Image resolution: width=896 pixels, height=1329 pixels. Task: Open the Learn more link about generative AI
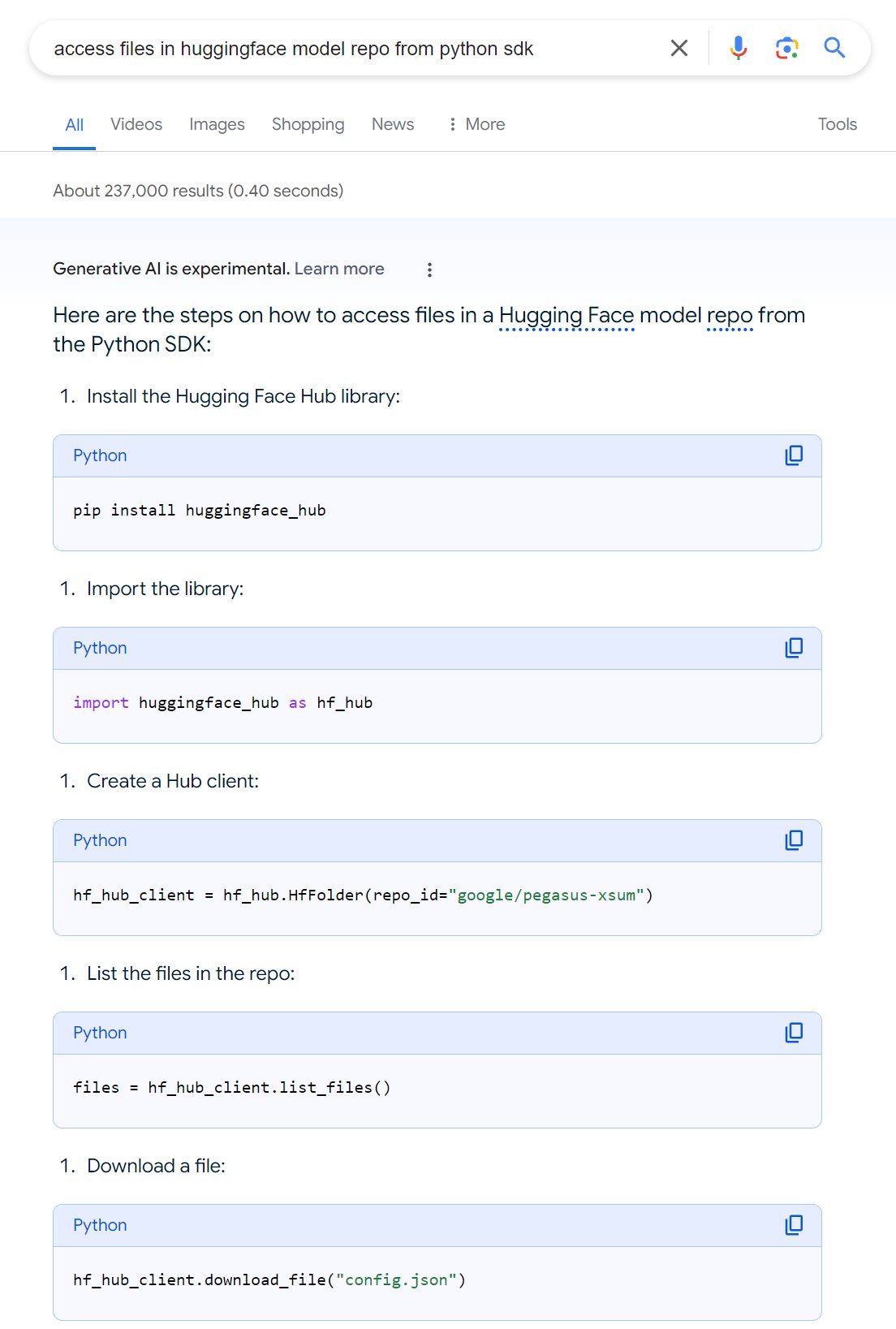pyautogui.click(x=339, y=269)
